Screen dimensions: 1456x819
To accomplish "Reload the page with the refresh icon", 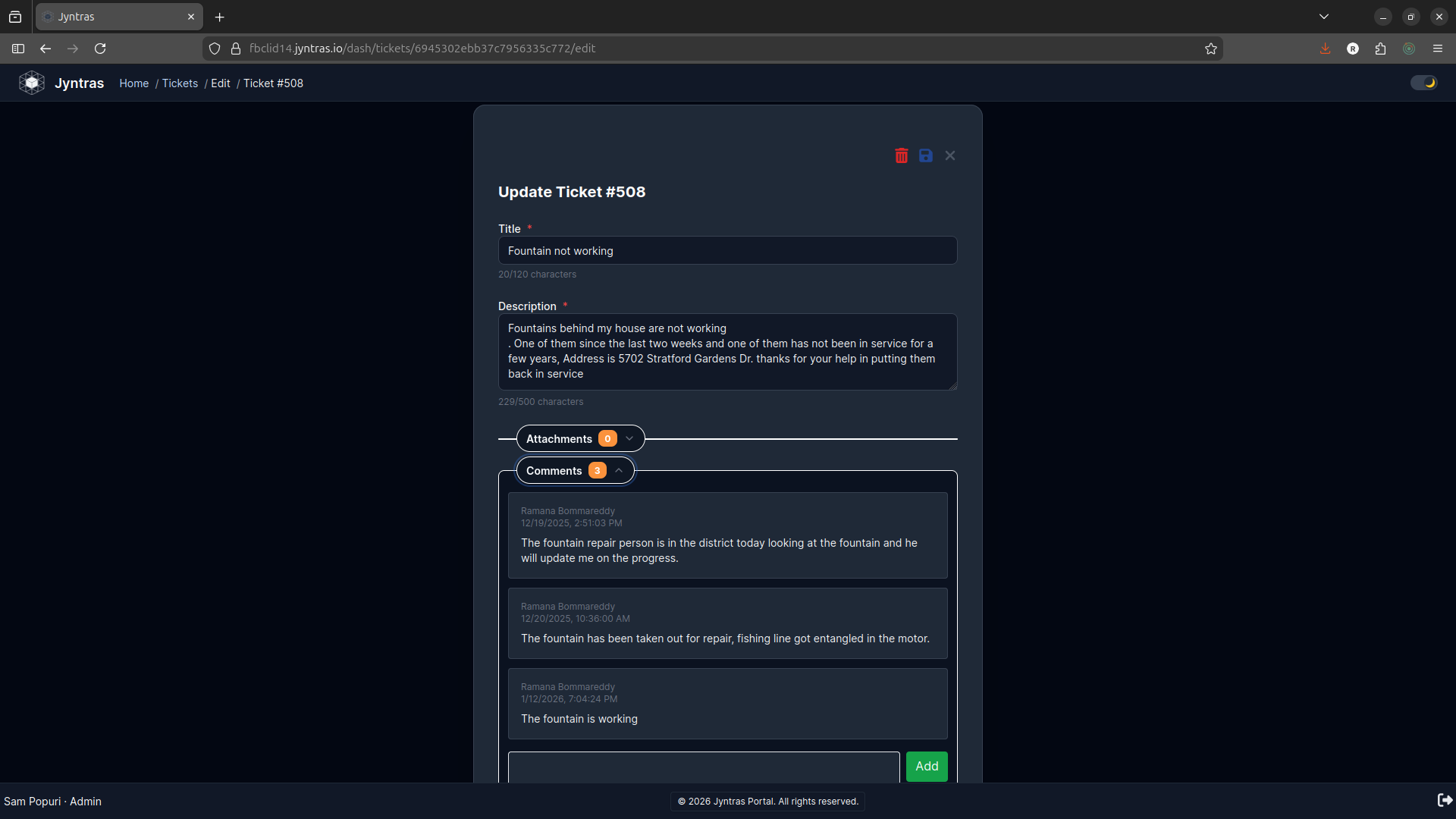I will [100, 49].
